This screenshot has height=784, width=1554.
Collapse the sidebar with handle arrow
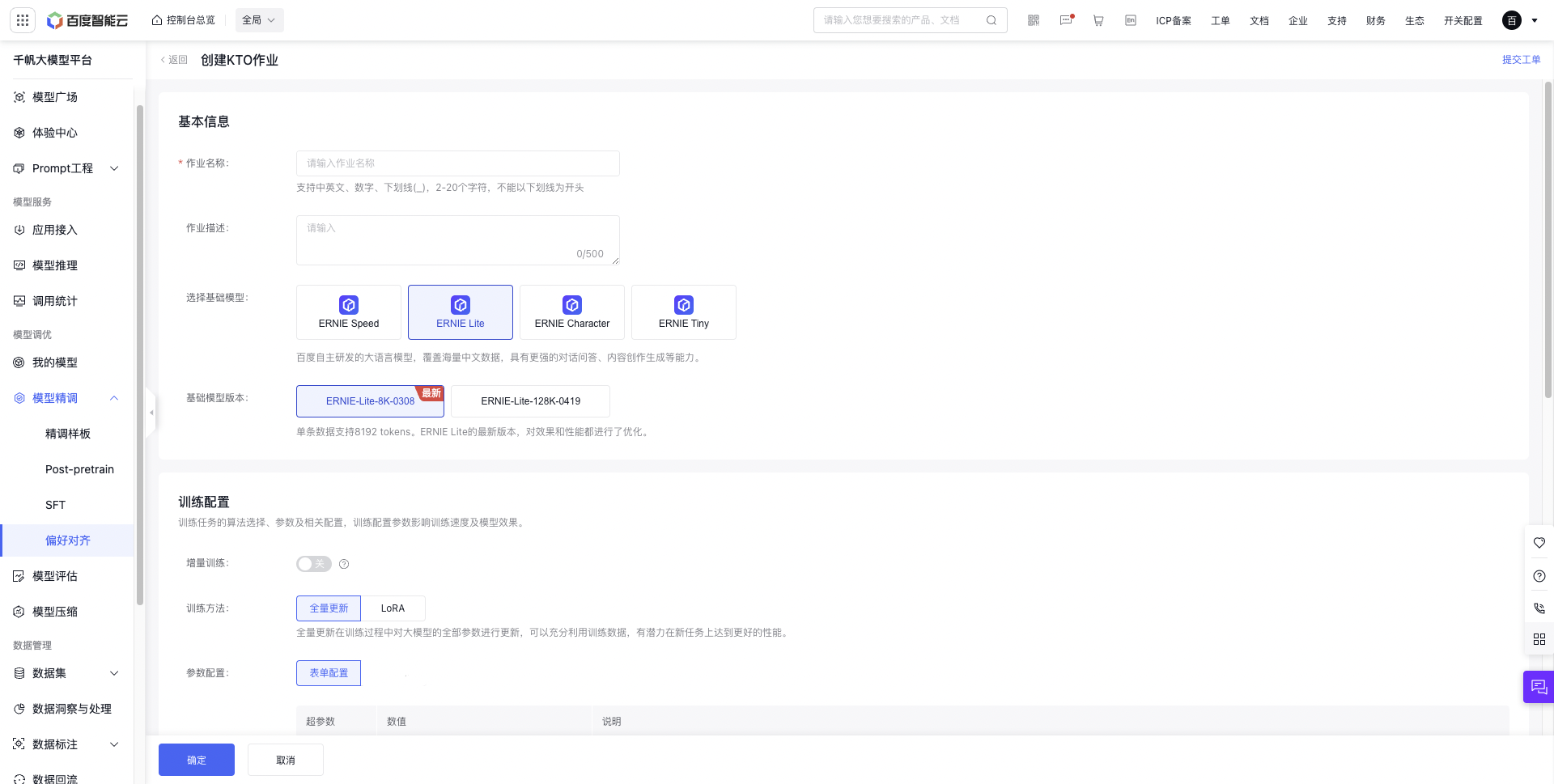coord(151,413)
